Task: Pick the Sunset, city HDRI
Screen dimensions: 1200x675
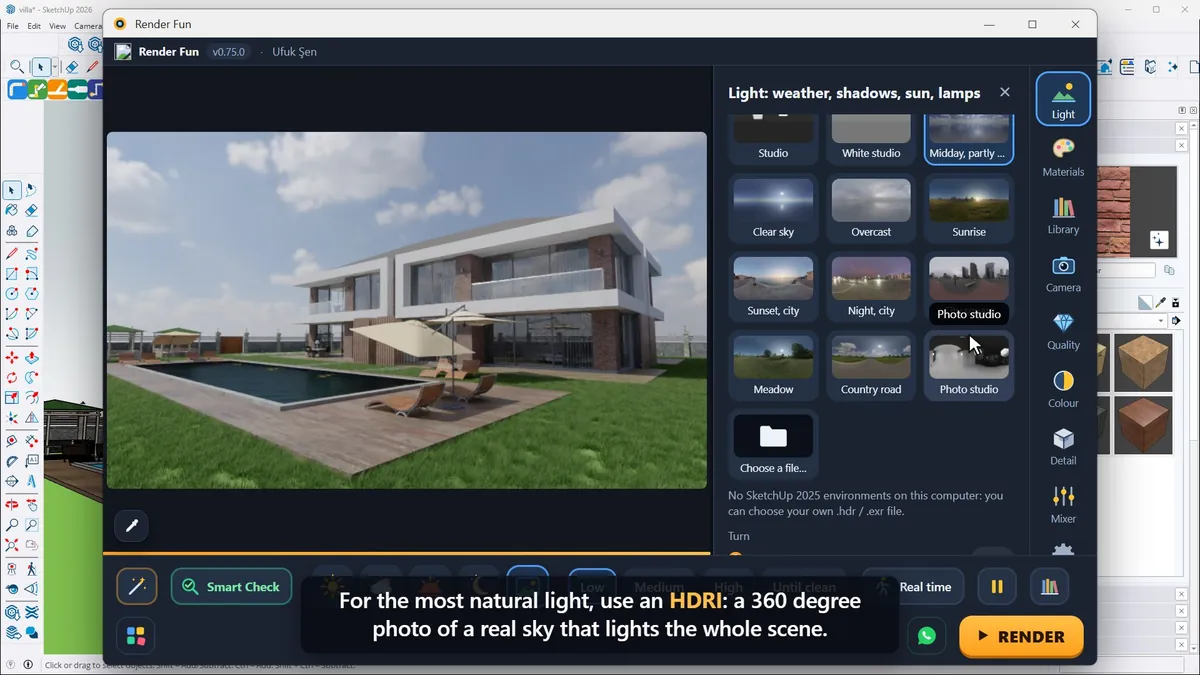Action: click(773, 287)
